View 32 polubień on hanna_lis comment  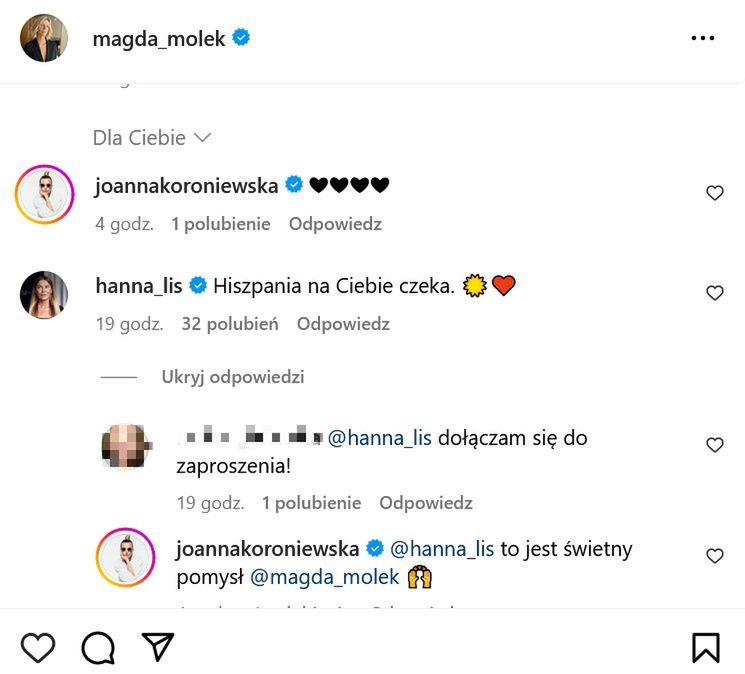(230, 324)
